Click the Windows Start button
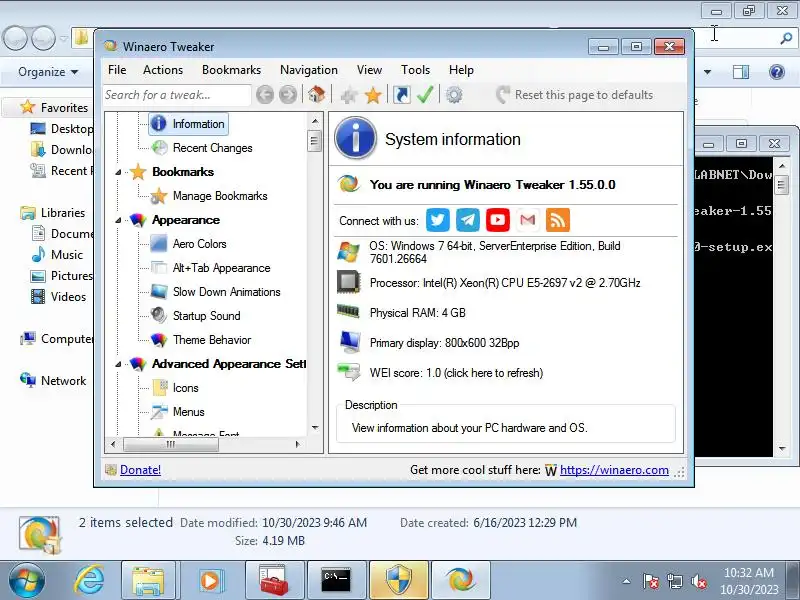The height and width of the screenshot is (600, 800). 27,581
